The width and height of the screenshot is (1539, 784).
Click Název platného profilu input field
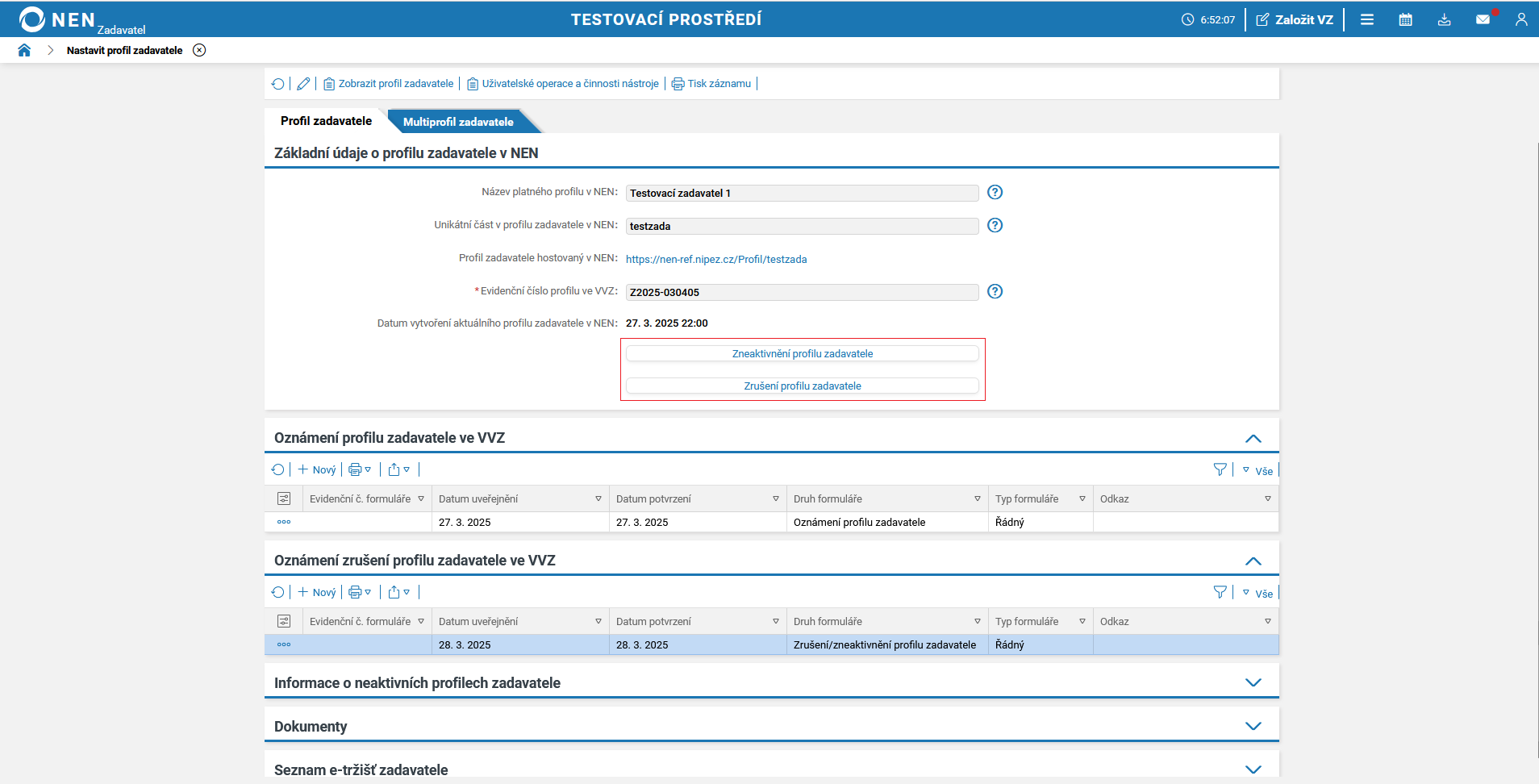click(x=802, y=193)
